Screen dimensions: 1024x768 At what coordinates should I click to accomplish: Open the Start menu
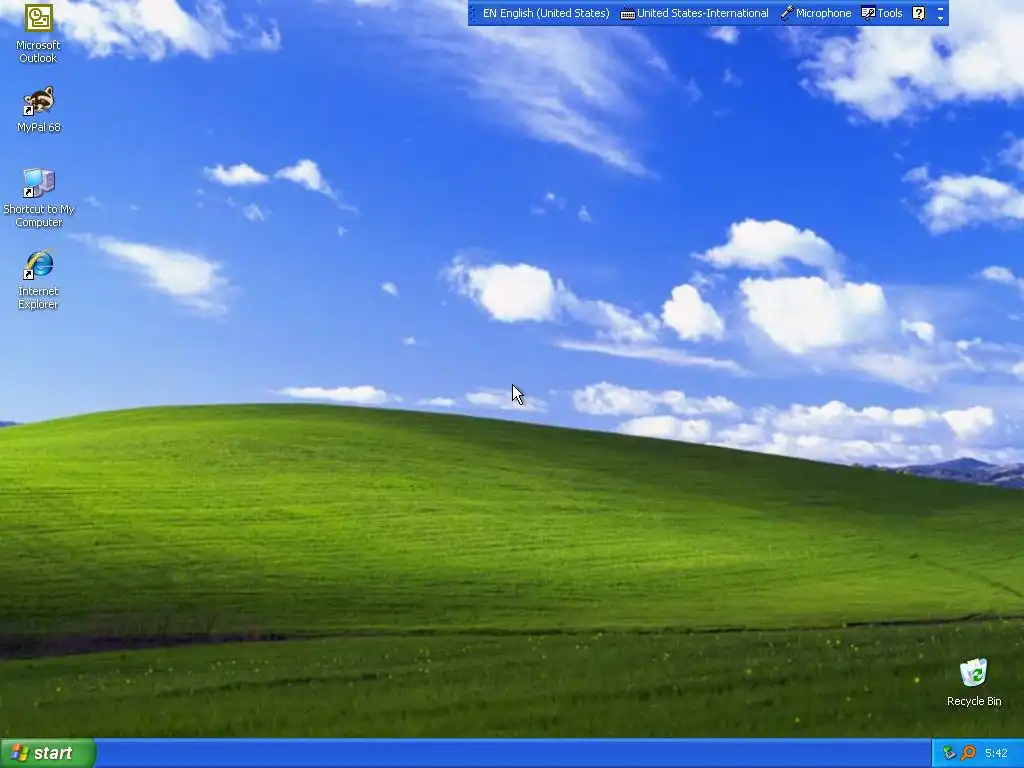click(48, 753)
